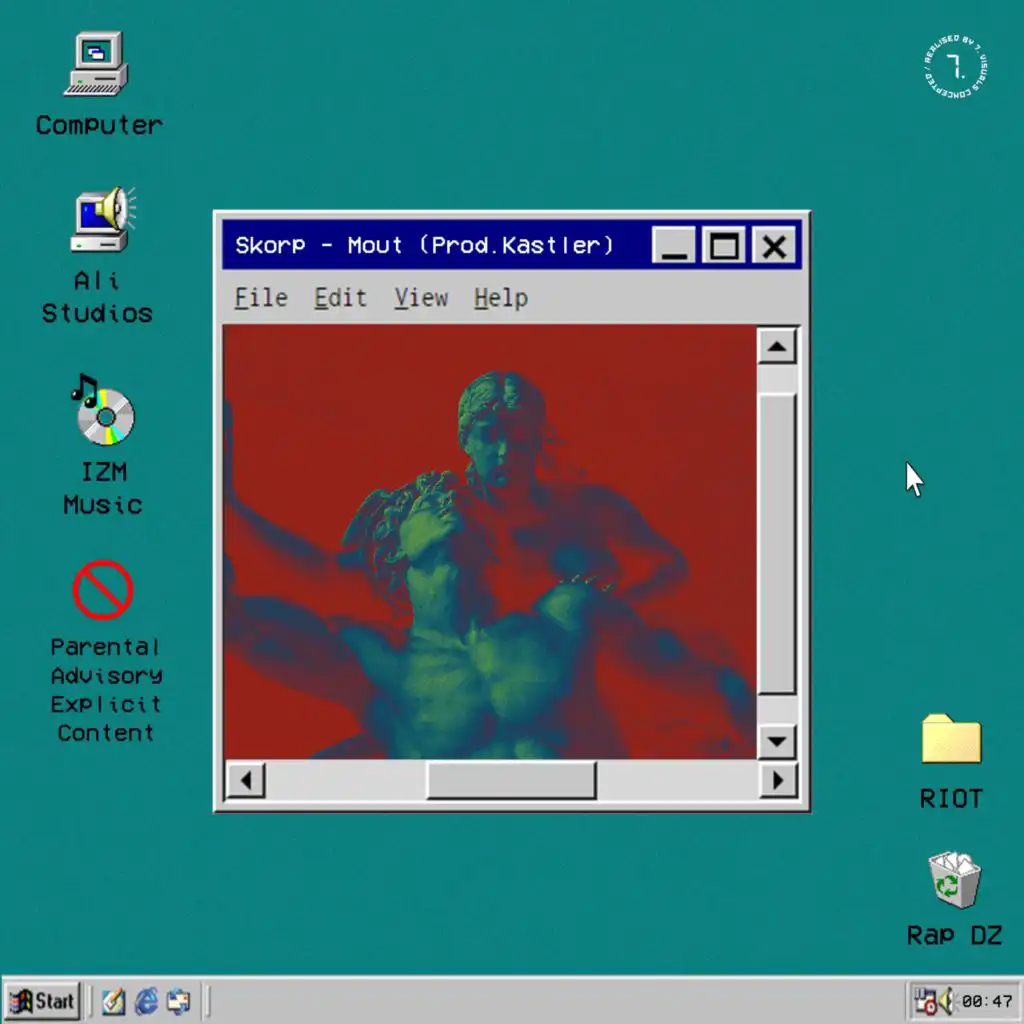Open the Computer desktop icon

[x=97, y=65]
